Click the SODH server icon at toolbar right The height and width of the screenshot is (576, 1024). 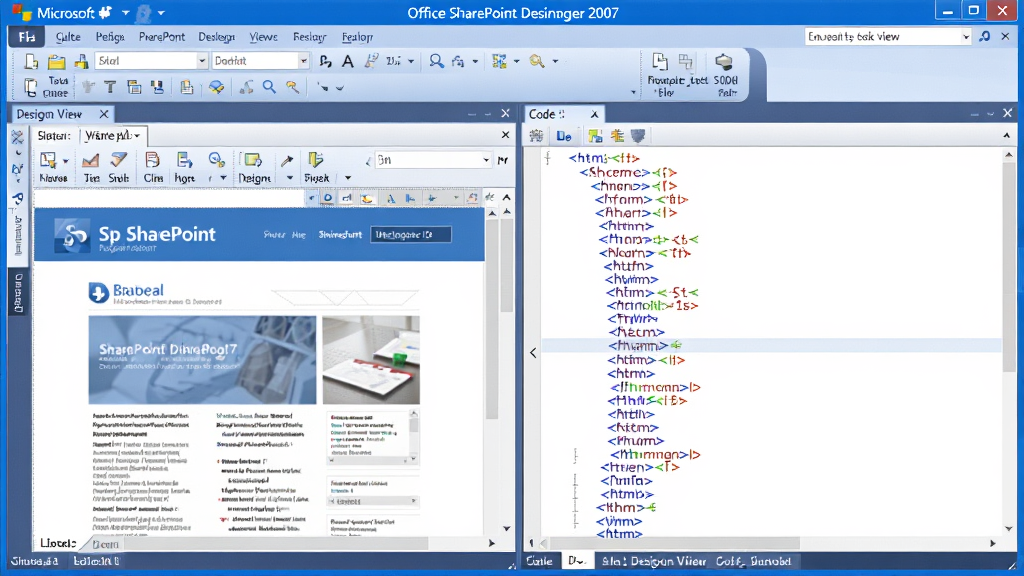point(724,62)
